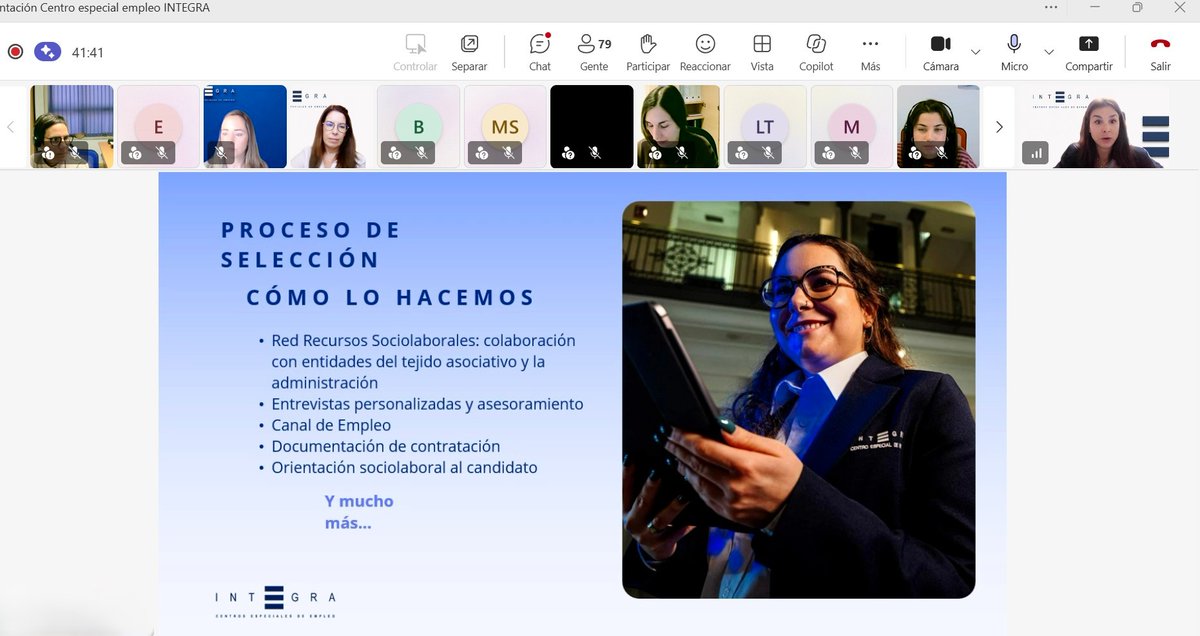Show the Gente participants list
Image resolution: width=1200 pixels, height=636 pixels.
[594, 52]
